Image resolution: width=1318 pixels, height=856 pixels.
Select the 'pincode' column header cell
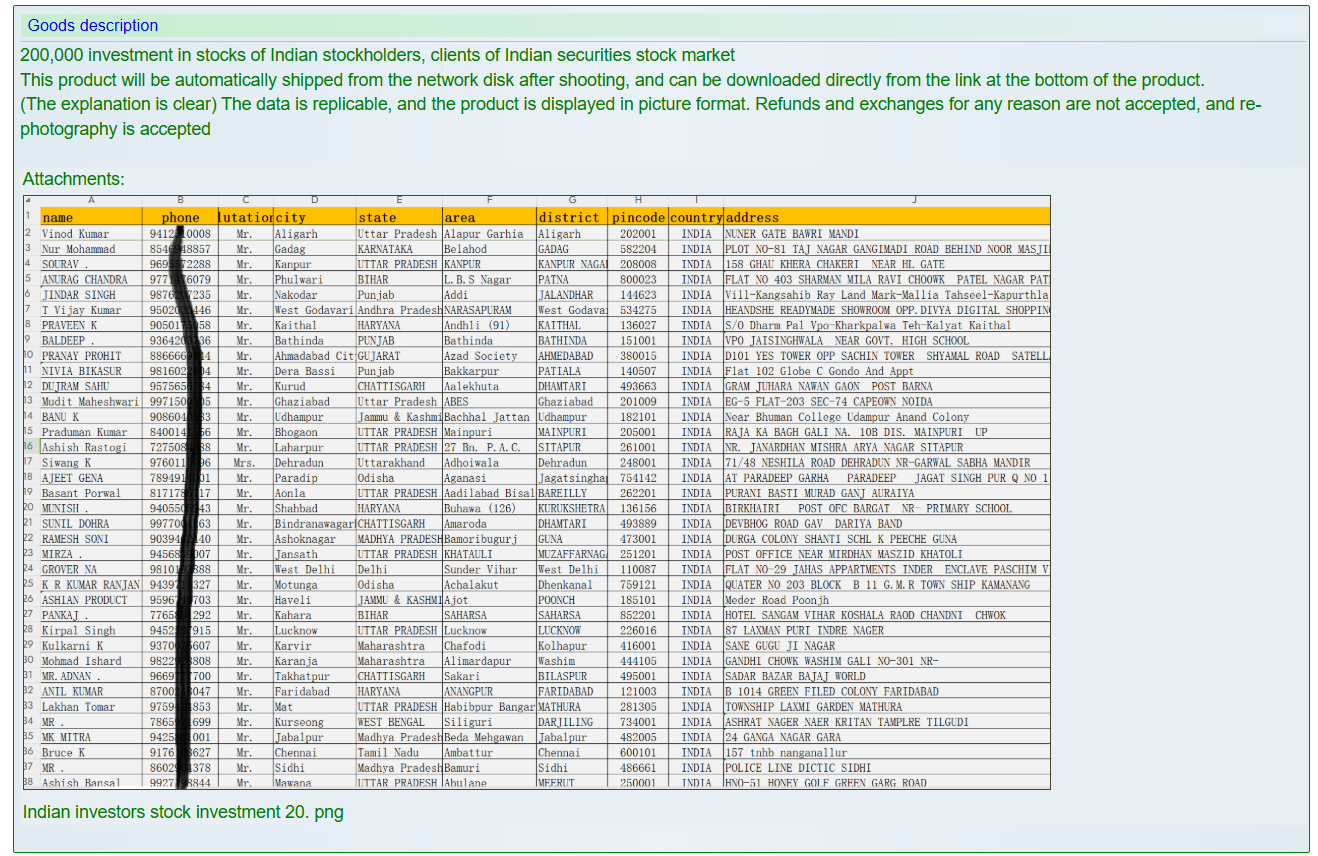coord(638,217)
